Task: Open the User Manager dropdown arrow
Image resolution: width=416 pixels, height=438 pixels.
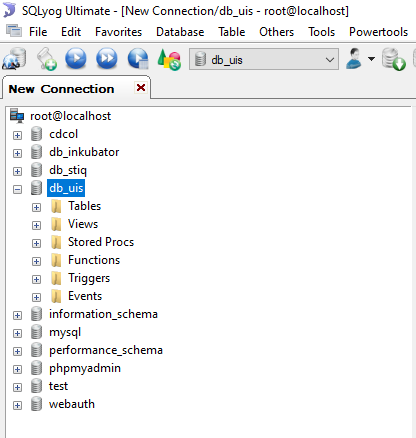Action: [x=371, y=59]
